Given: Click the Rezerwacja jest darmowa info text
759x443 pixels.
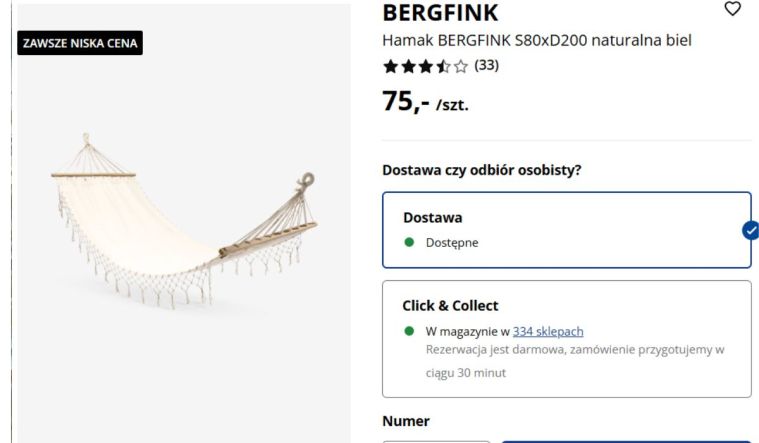Looking at the screenshot, I should [x=574, y=350].
